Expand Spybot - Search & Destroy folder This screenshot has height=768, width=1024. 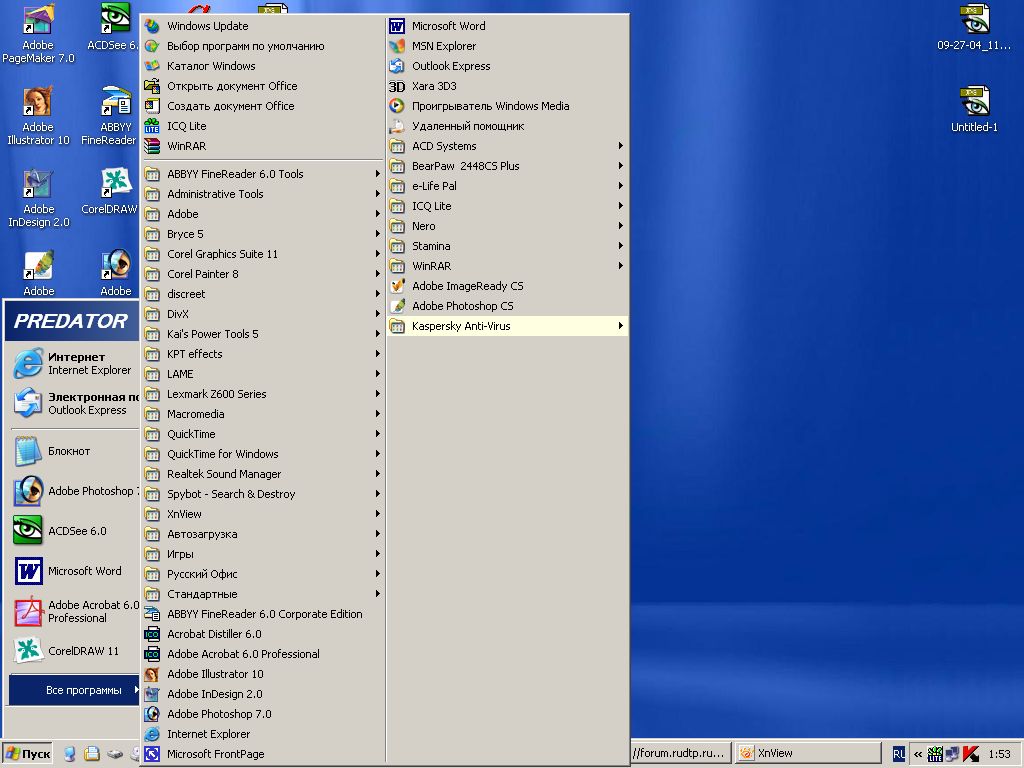[263, 494]
